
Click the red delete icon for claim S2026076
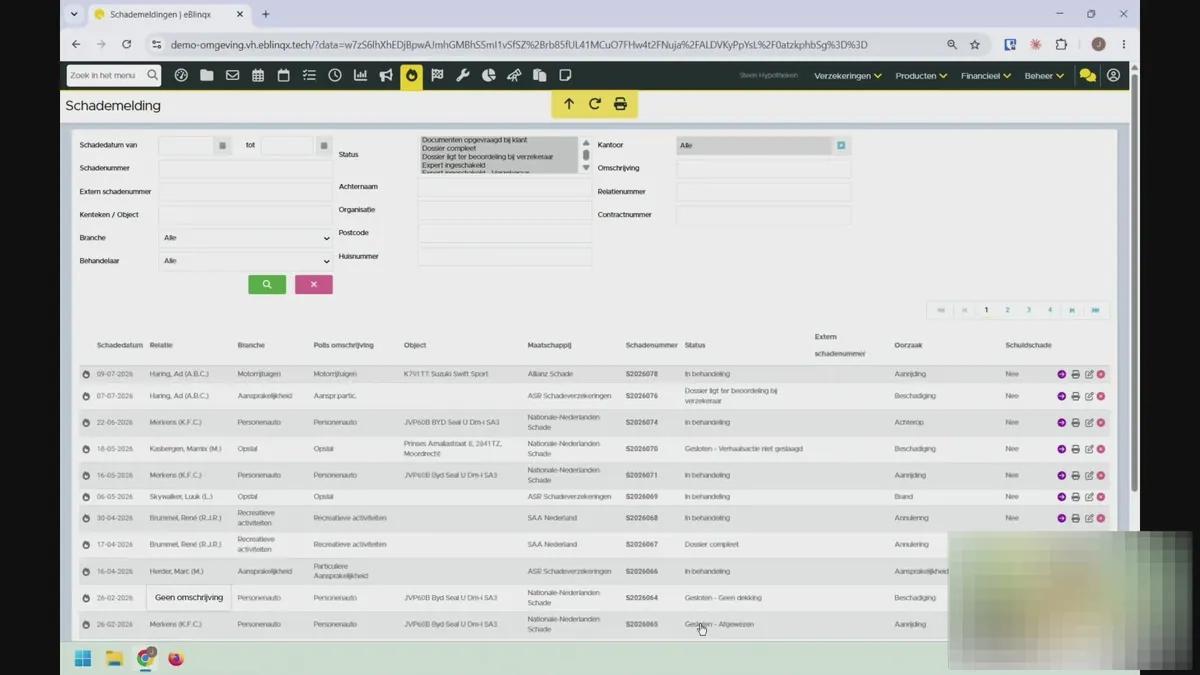1101,396
